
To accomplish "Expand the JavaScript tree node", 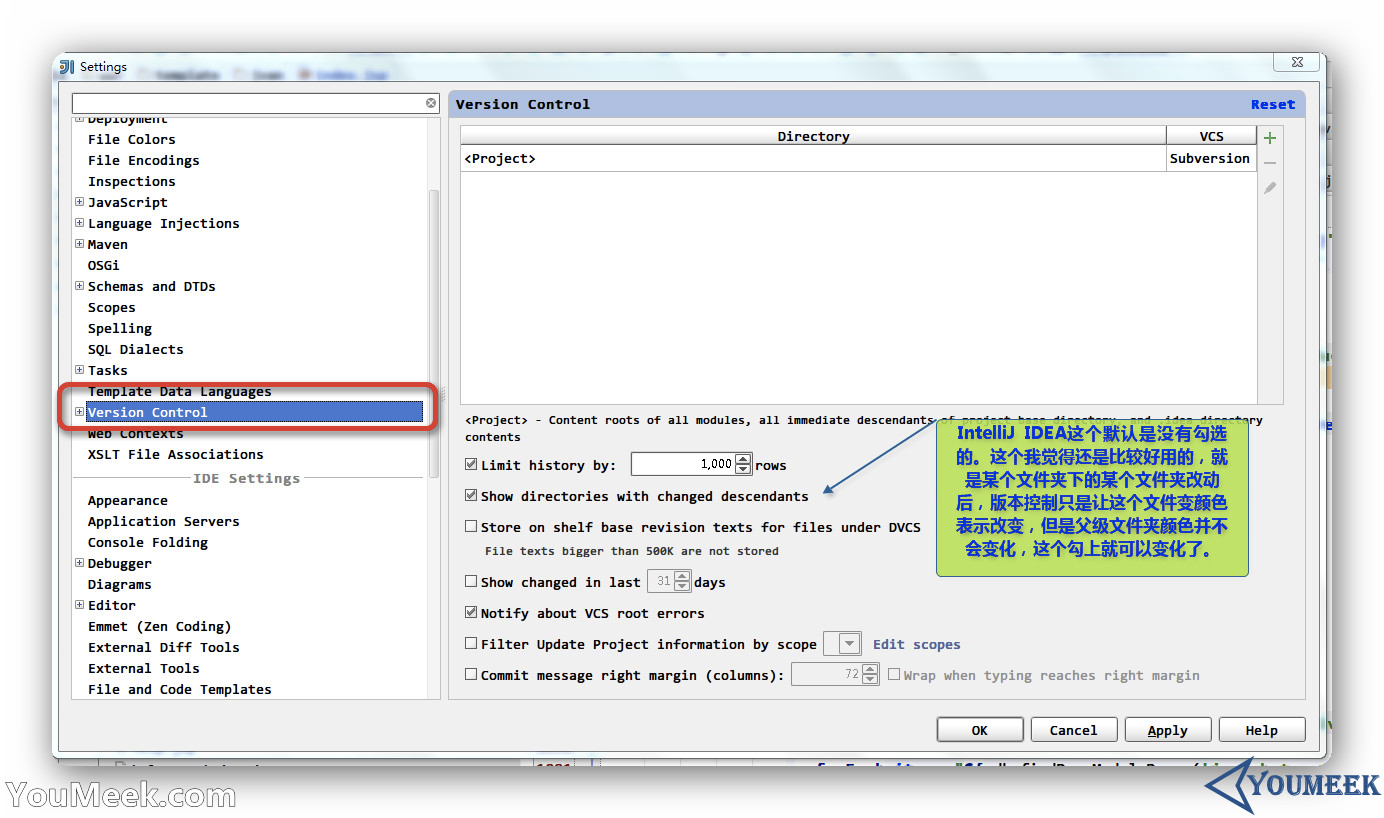I will (x=80, y=202).
